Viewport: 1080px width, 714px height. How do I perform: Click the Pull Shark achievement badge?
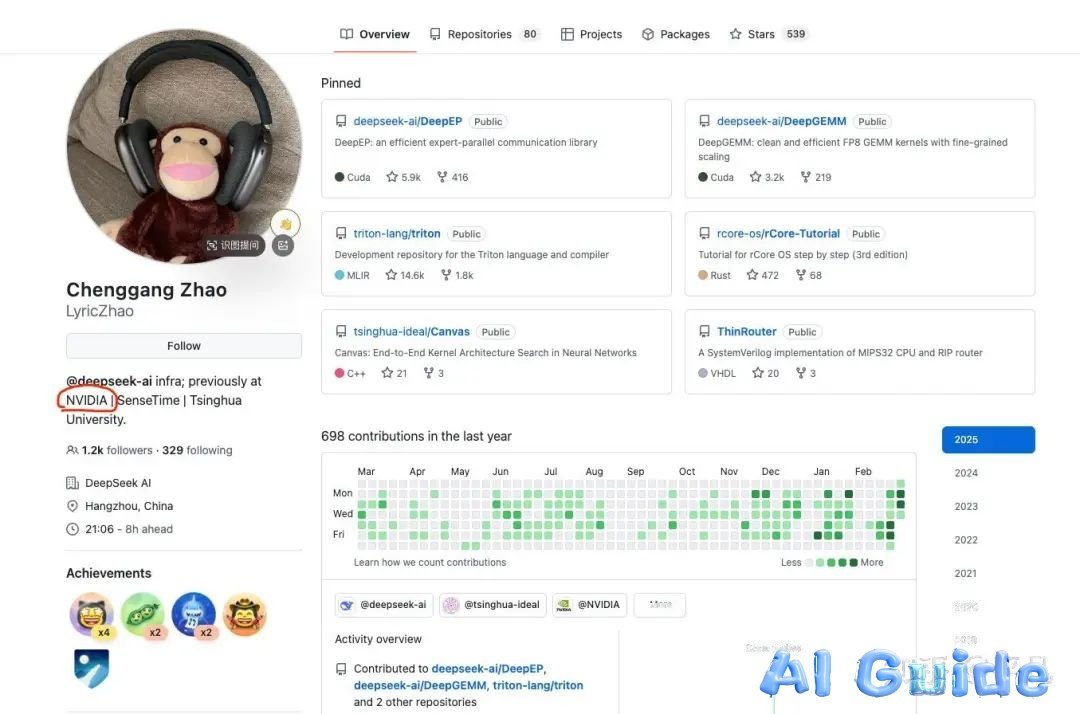tap(194, 614)
